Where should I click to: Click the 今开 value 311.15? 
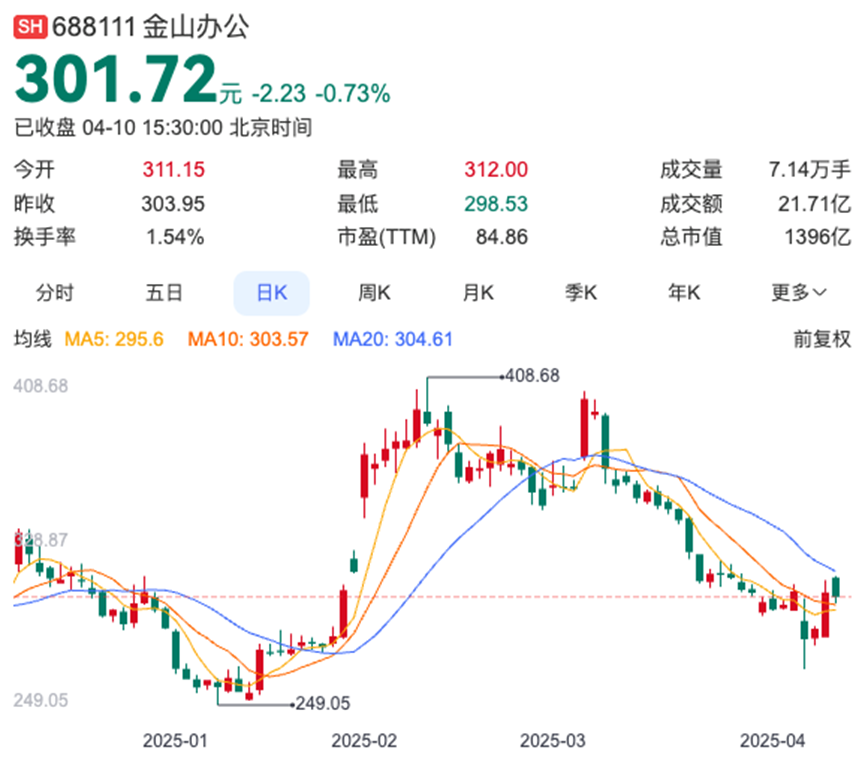(174, 169)
